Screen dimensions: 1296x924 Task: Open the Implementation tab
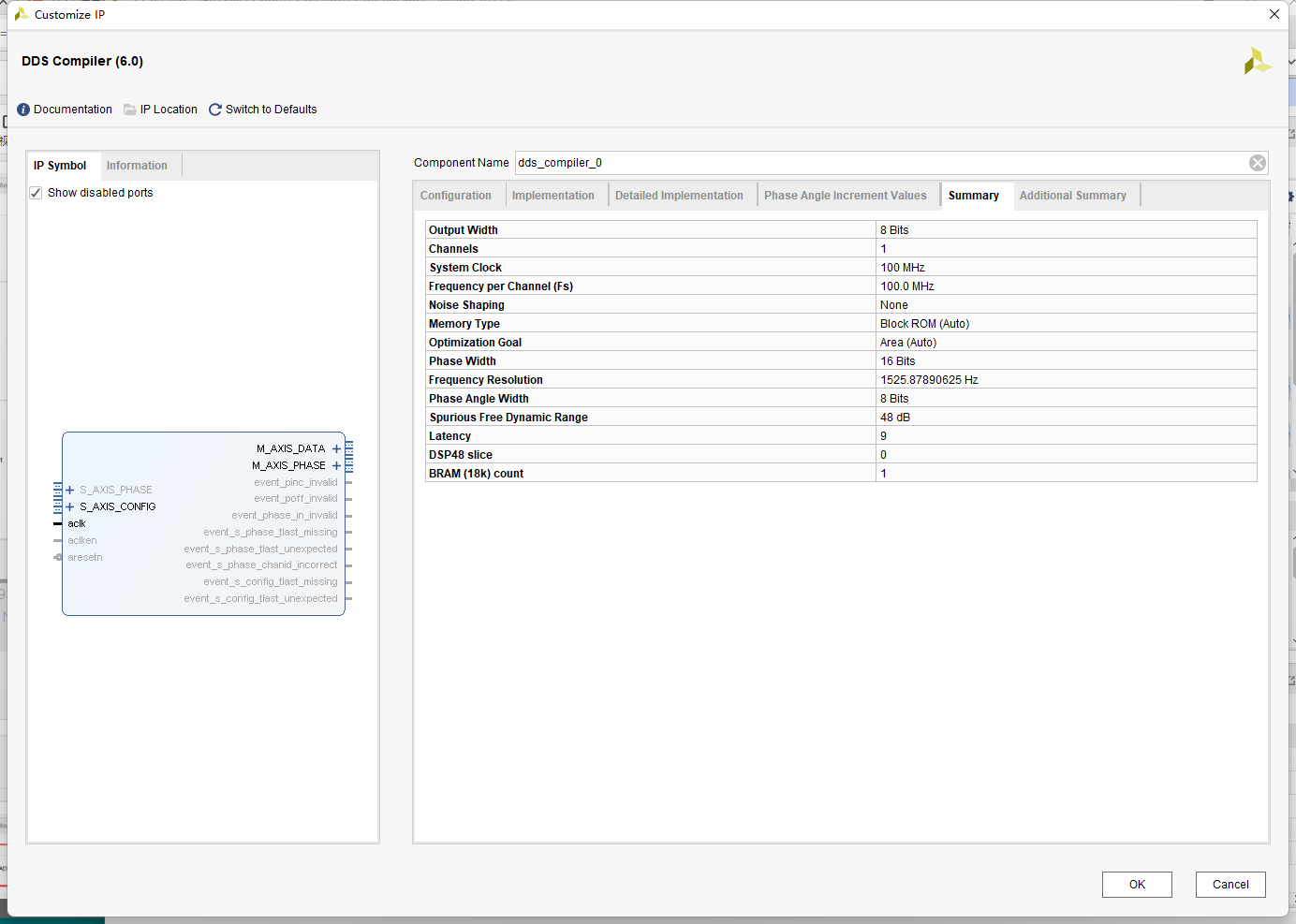(x=553, y=196)
